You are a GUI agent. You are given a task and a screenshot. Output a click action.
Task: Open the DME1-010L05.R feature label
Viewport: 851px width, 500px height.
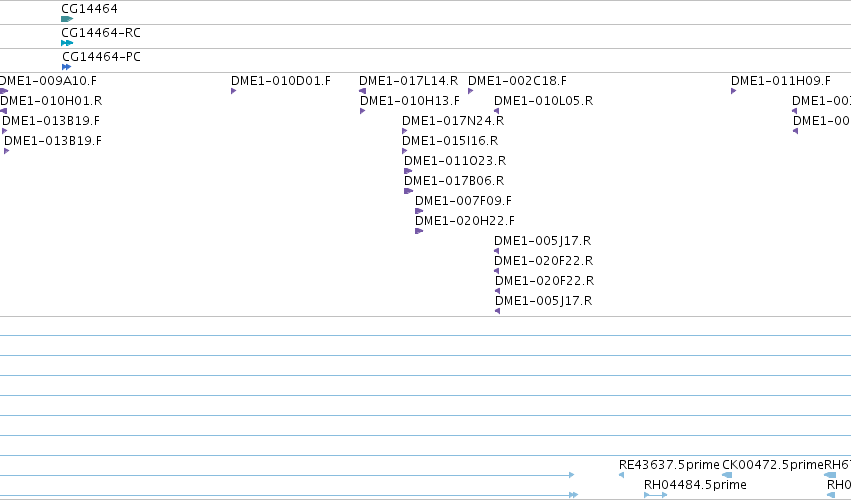click(544, 101)
